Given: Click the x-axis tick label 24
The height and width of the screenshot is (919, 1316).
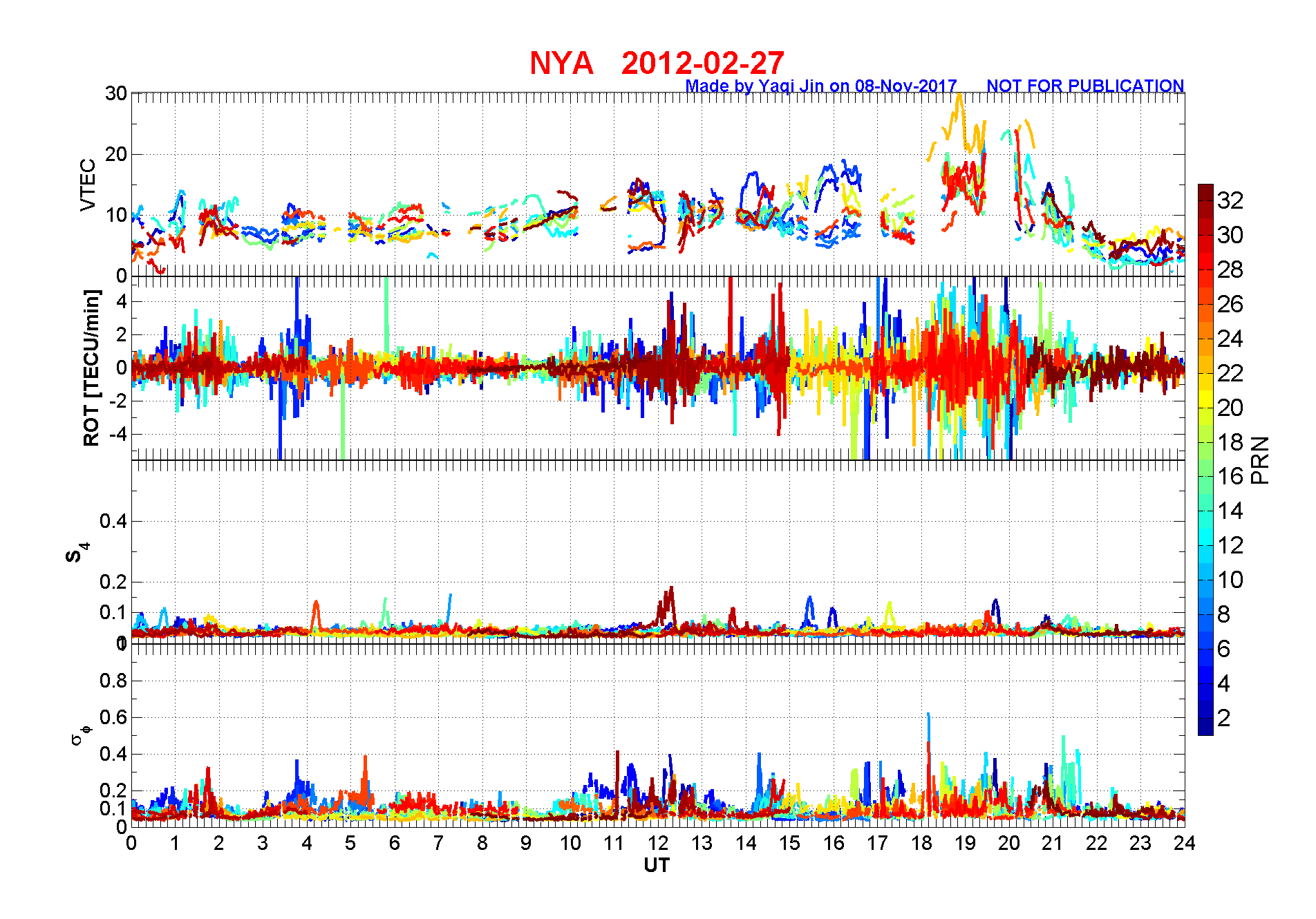Looking at the screenshot, I should tap(1185, 843).
